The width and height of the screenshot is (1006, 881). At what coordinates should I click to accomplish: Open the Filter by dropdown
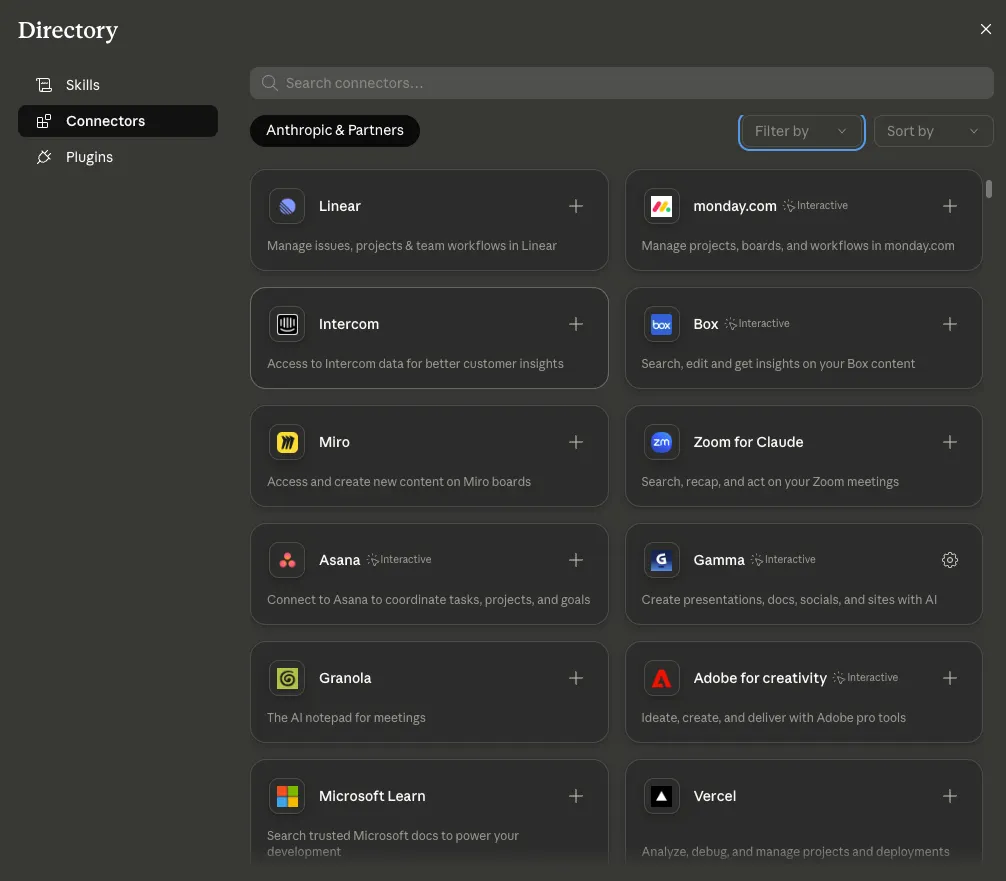point(801,132)
